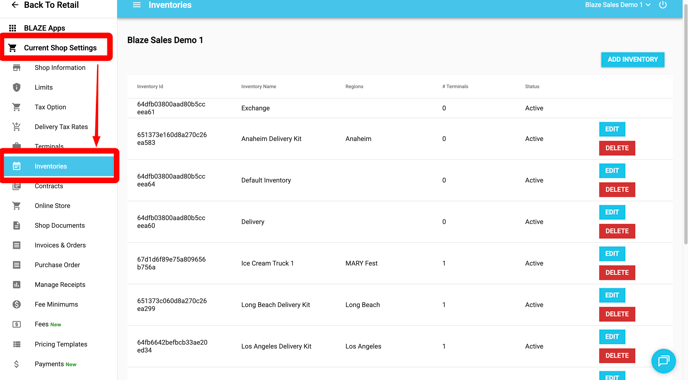The width and height of the screenshot is (688, 380).
Task: Click the Shop Information store icon
Action: point(17,68)
